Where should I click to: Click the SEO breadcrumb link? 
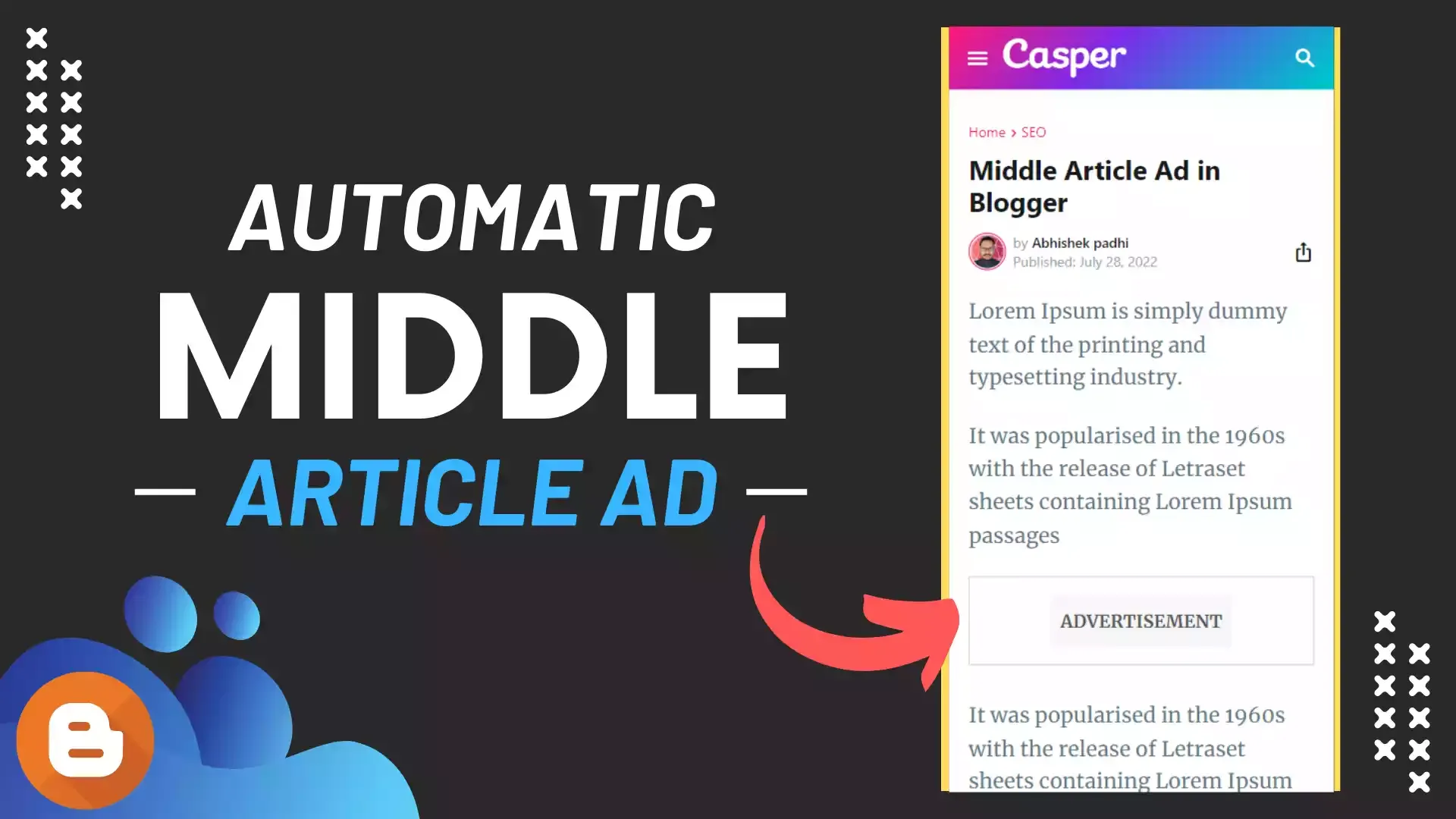pos(1033,131)
